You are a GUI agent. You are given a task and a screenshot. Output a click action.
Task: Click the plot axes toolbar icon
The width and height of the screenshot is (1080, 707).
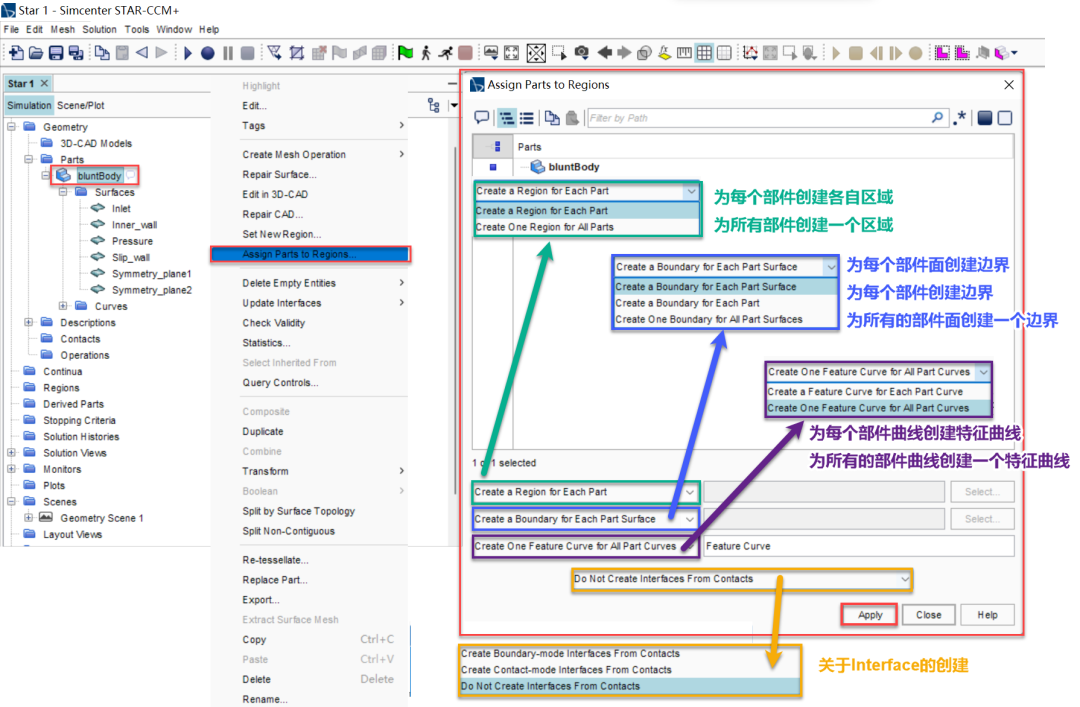click(750, 52)
